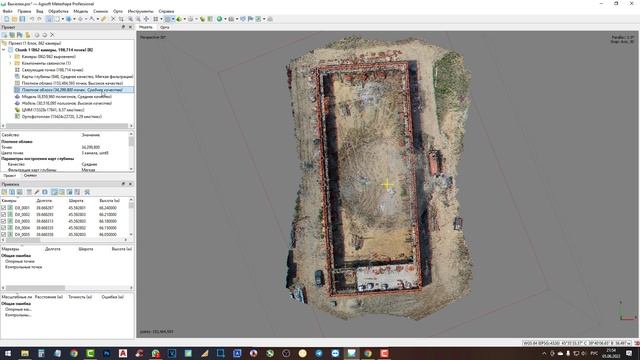Toggle checkbox for camera DJI_0004
Screen dimensions: 640x360
(4, 228)
